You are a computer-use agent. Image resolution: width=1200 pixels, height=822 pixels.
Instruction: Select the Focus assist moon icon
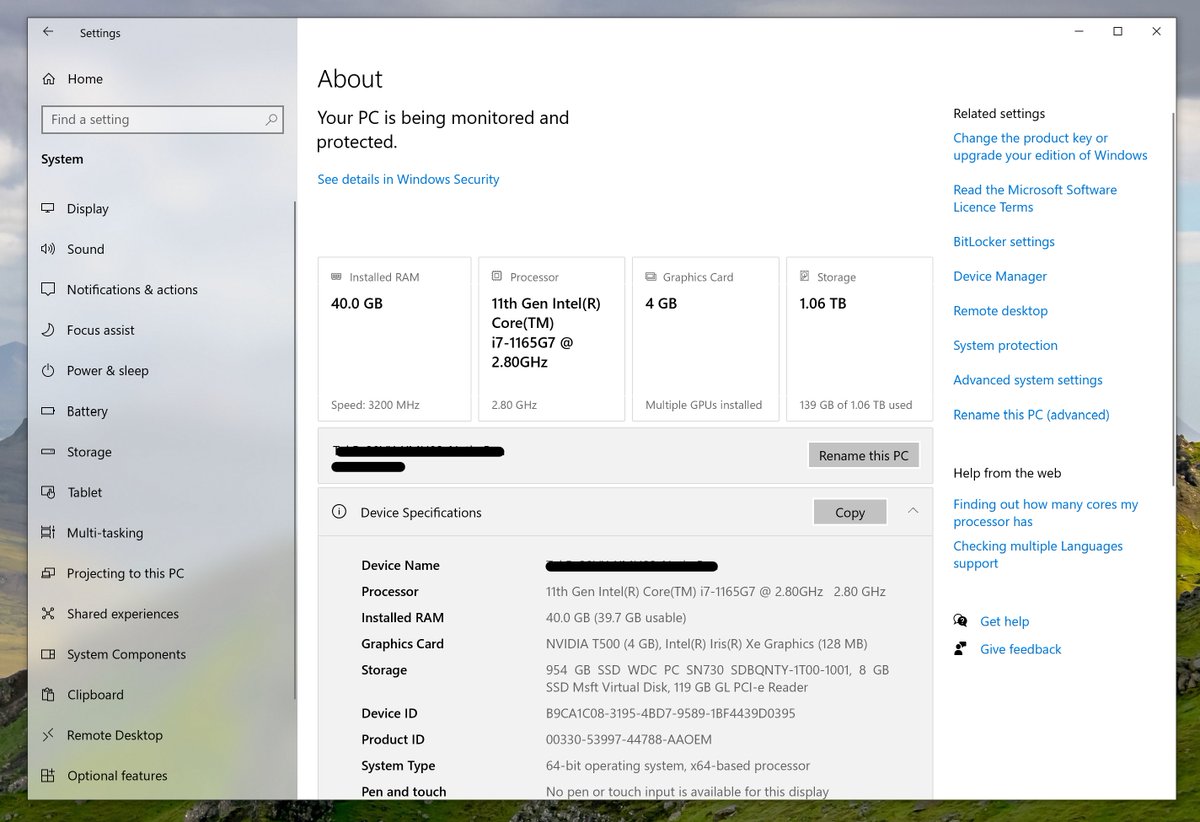pyautogui.click(x=48, y=330)
